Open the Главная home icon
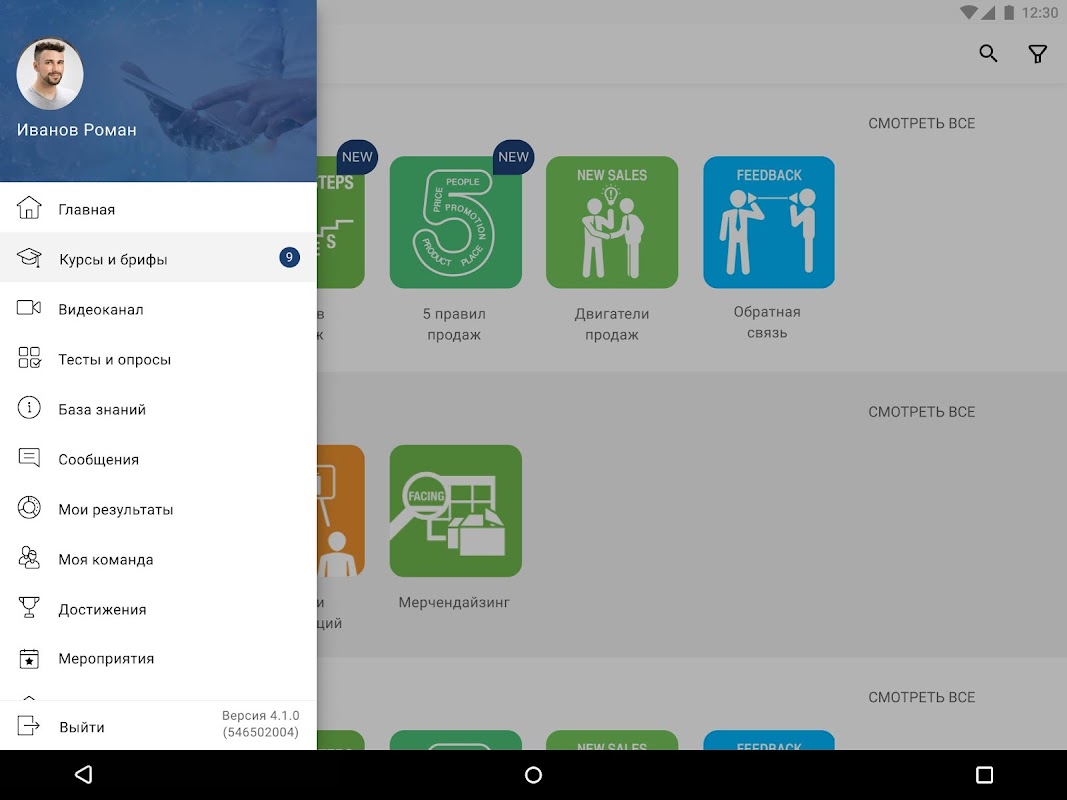Screen dimensions: 1067x800 click(x=29, y=207)
